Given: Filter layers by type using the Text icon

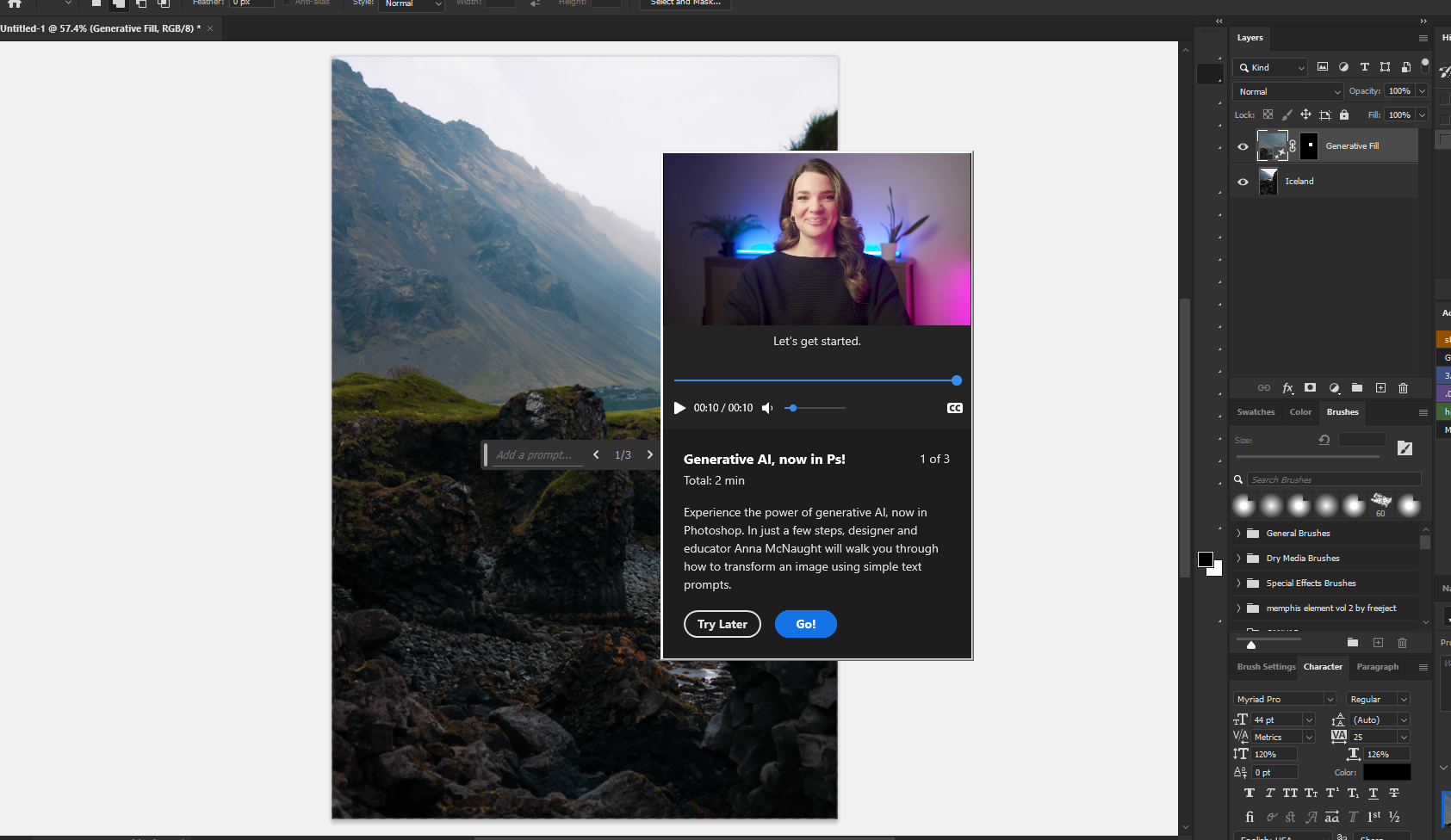Looking at the screenshot, I should coord(1365,67).
